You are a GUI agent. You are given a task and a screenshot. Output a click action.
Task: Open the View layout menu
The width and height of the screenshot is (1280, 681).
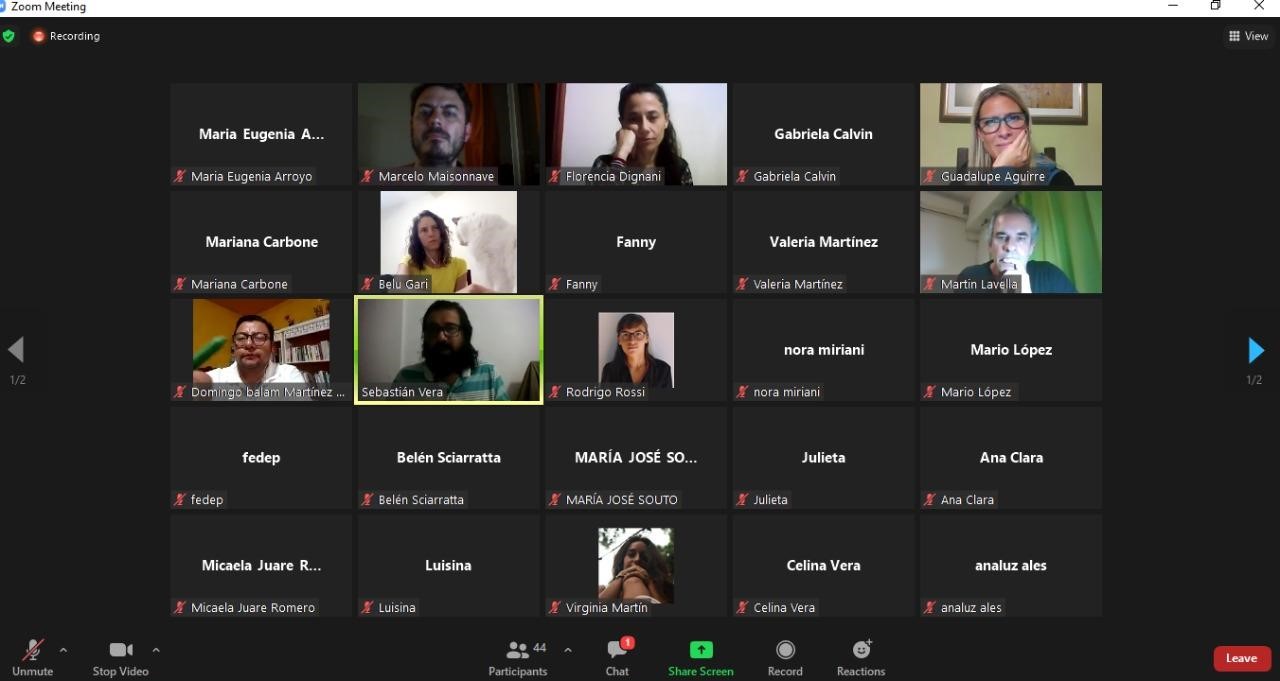click(1249, 36)
